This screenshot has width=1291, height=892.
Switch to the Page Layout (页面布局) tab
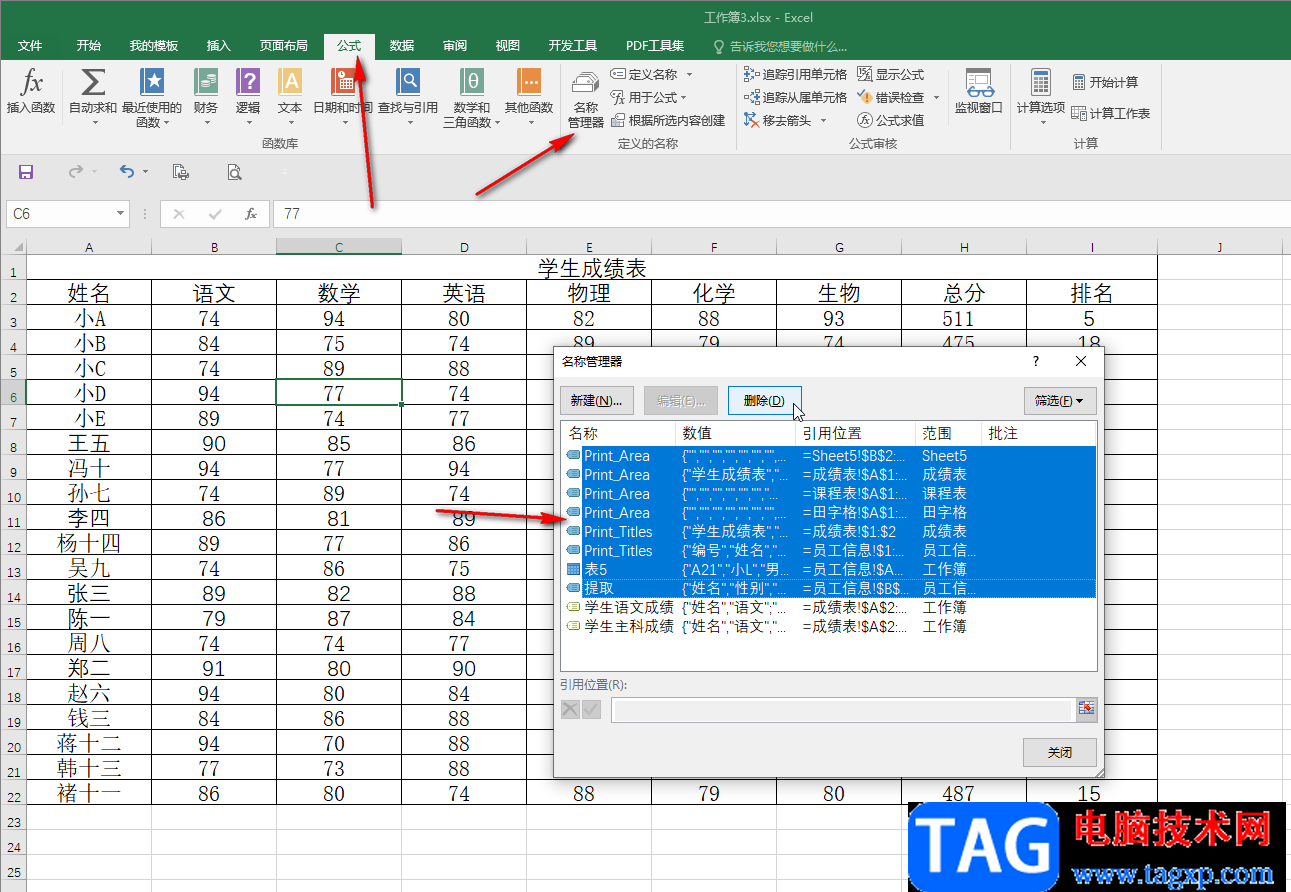(x=284, y=46)
